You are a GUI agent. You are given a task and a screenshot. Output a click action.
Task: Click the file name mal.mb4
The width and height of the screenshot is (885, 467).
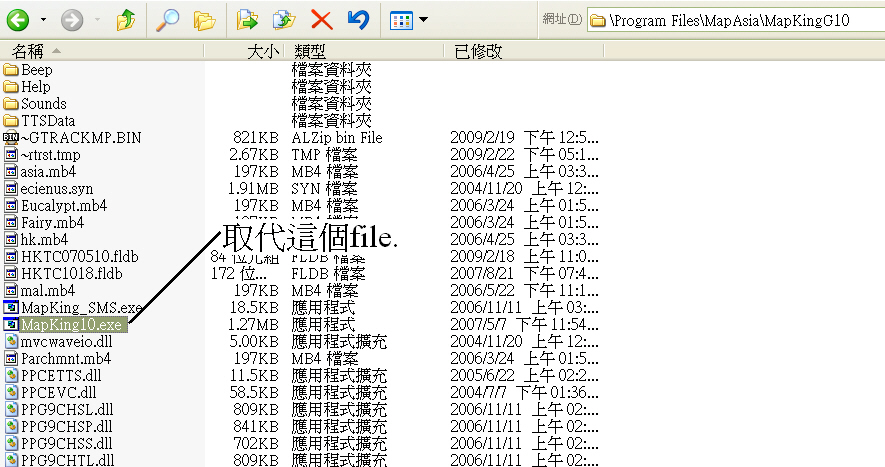(x=47, y=290)
